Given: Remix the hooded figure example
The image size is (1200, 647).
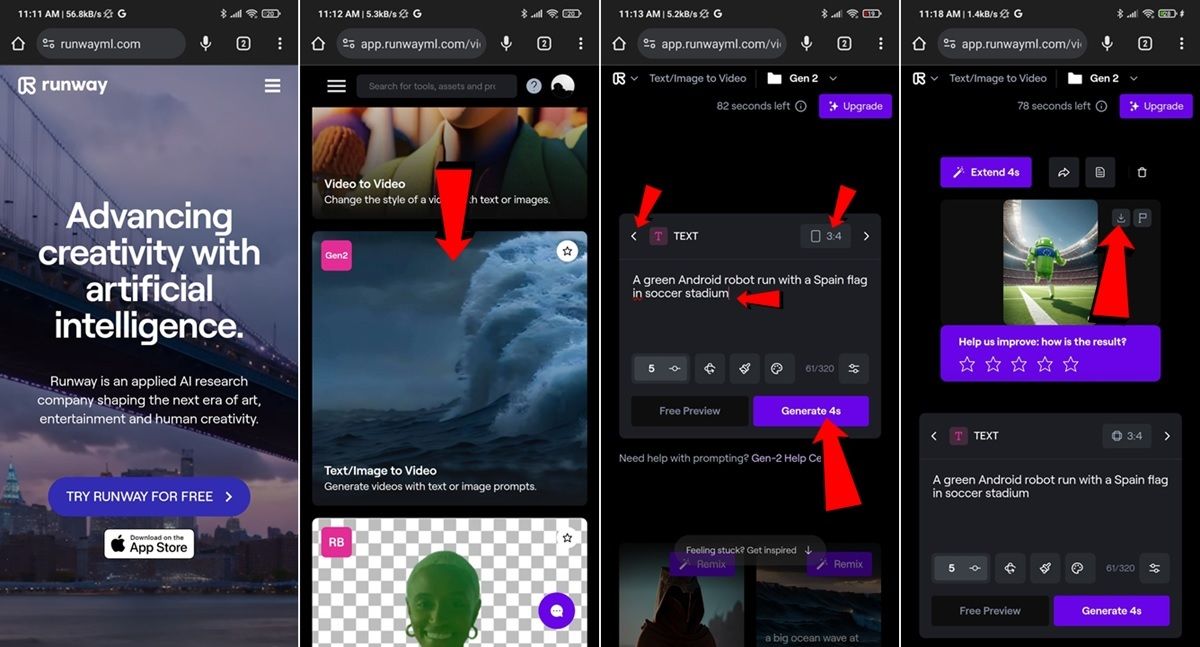Looking at the screenshot, I should click(x=702, y=564).
